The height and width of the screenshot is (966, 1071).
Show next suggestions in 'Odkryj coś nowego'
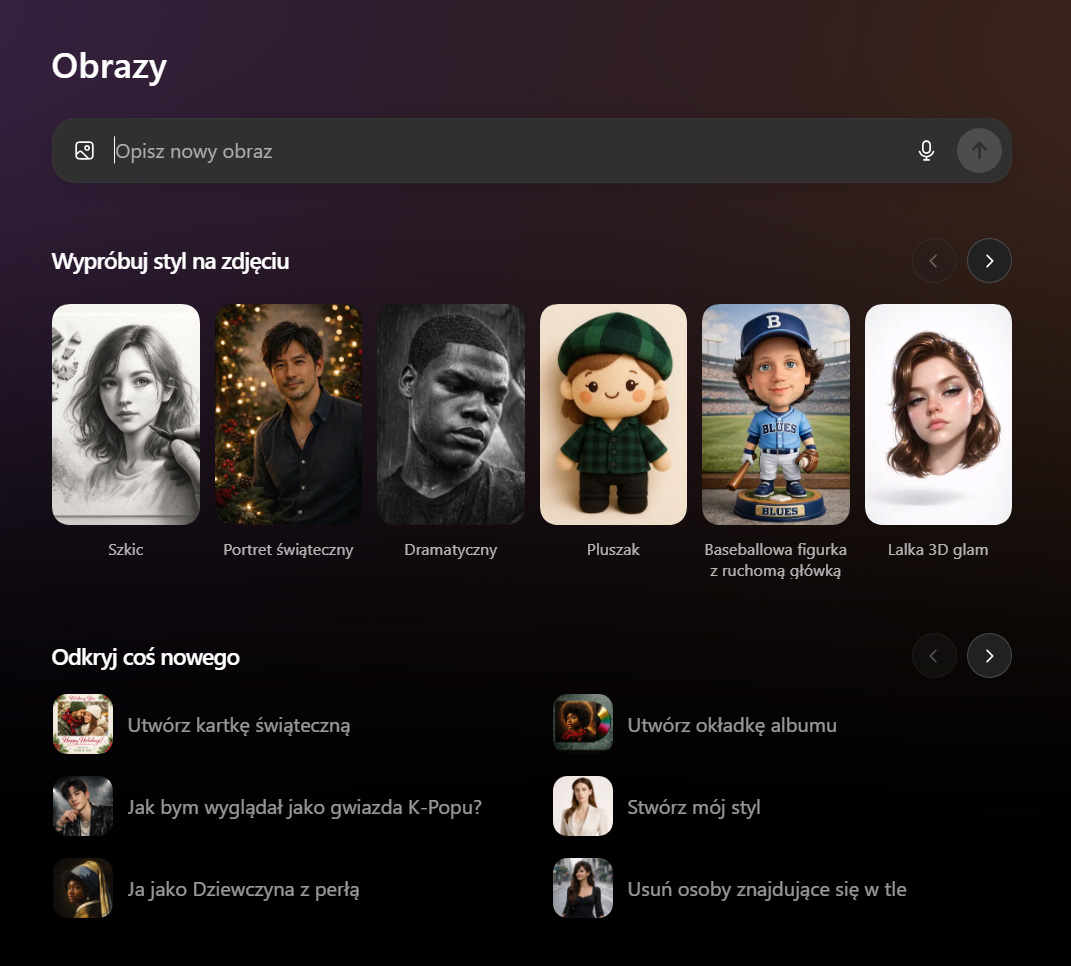click(989, 656)
